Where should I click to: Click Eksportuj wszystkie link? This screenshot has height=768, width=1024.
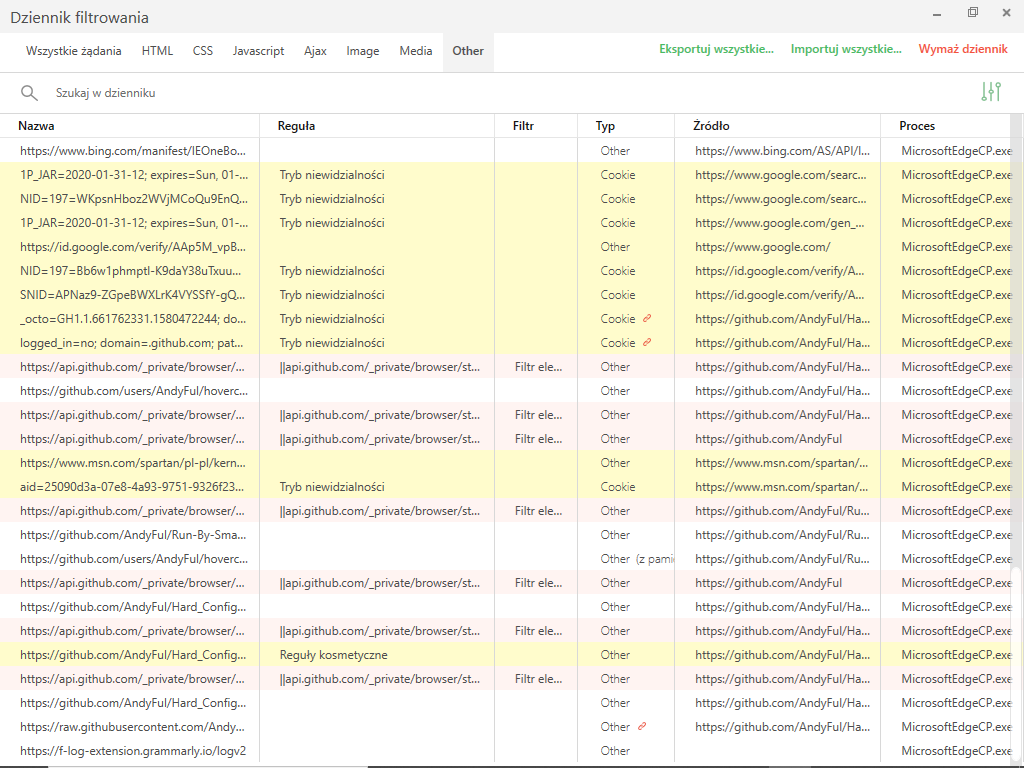click(716, 49)
